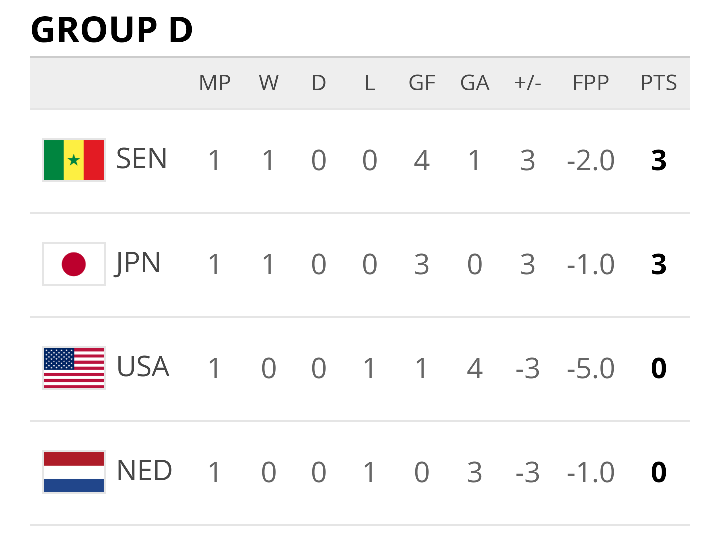Click the Netherlands flag icon
The width and height of the screenshot is (720, 545).
(x=74, y=472)
